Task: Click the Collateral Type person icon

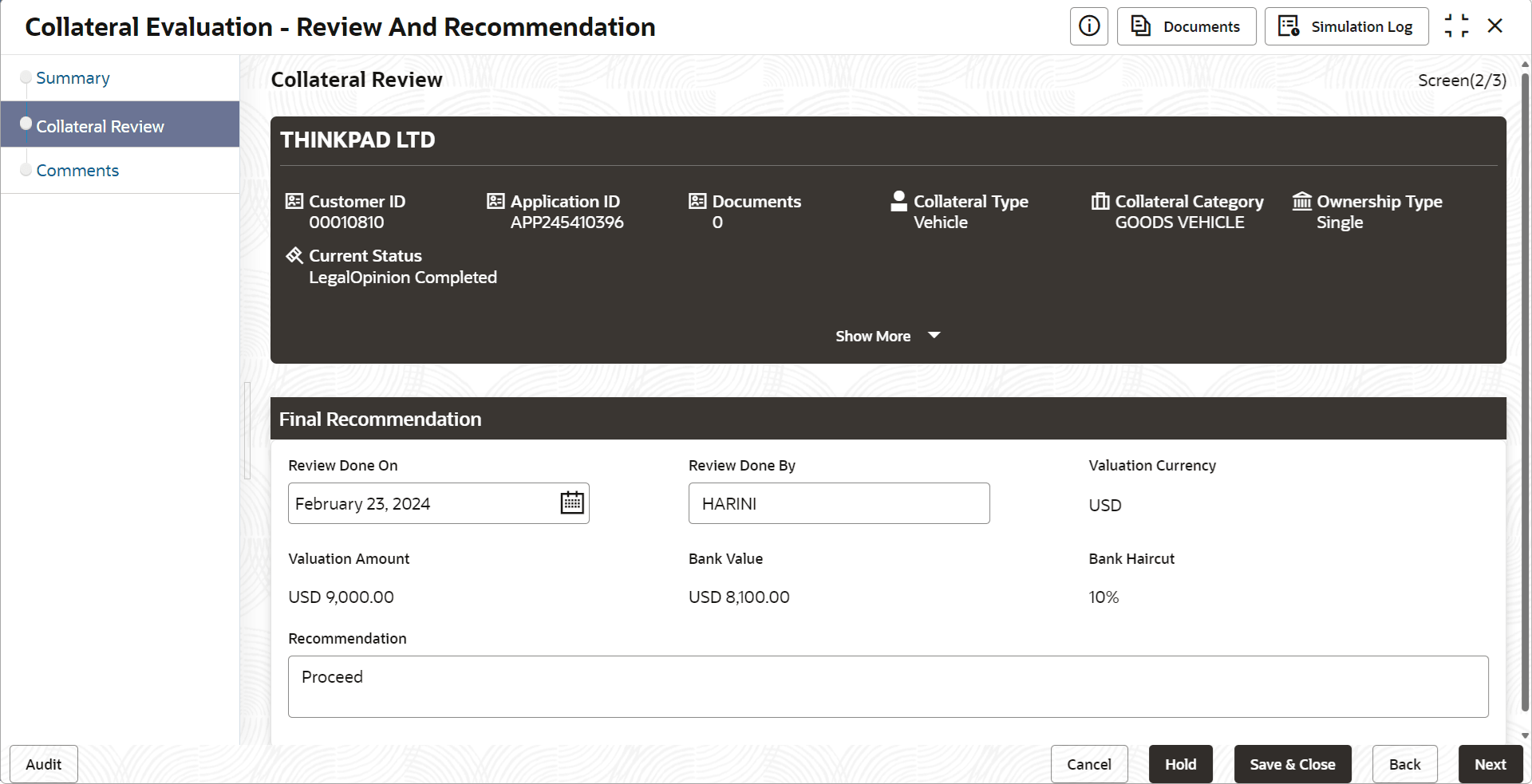Action: click(899, 201)
